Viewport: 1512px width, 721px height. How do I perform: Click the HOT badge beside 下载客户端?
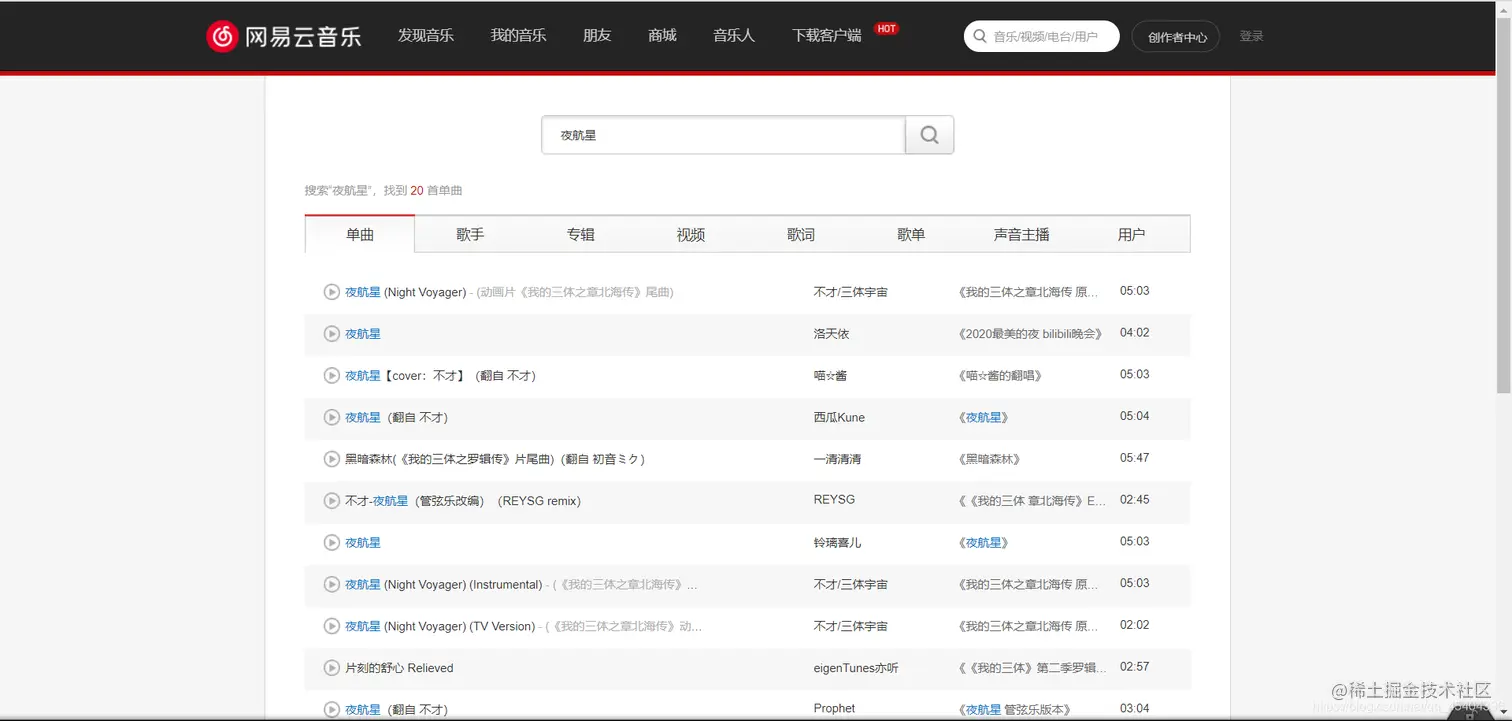coord(886,29)
